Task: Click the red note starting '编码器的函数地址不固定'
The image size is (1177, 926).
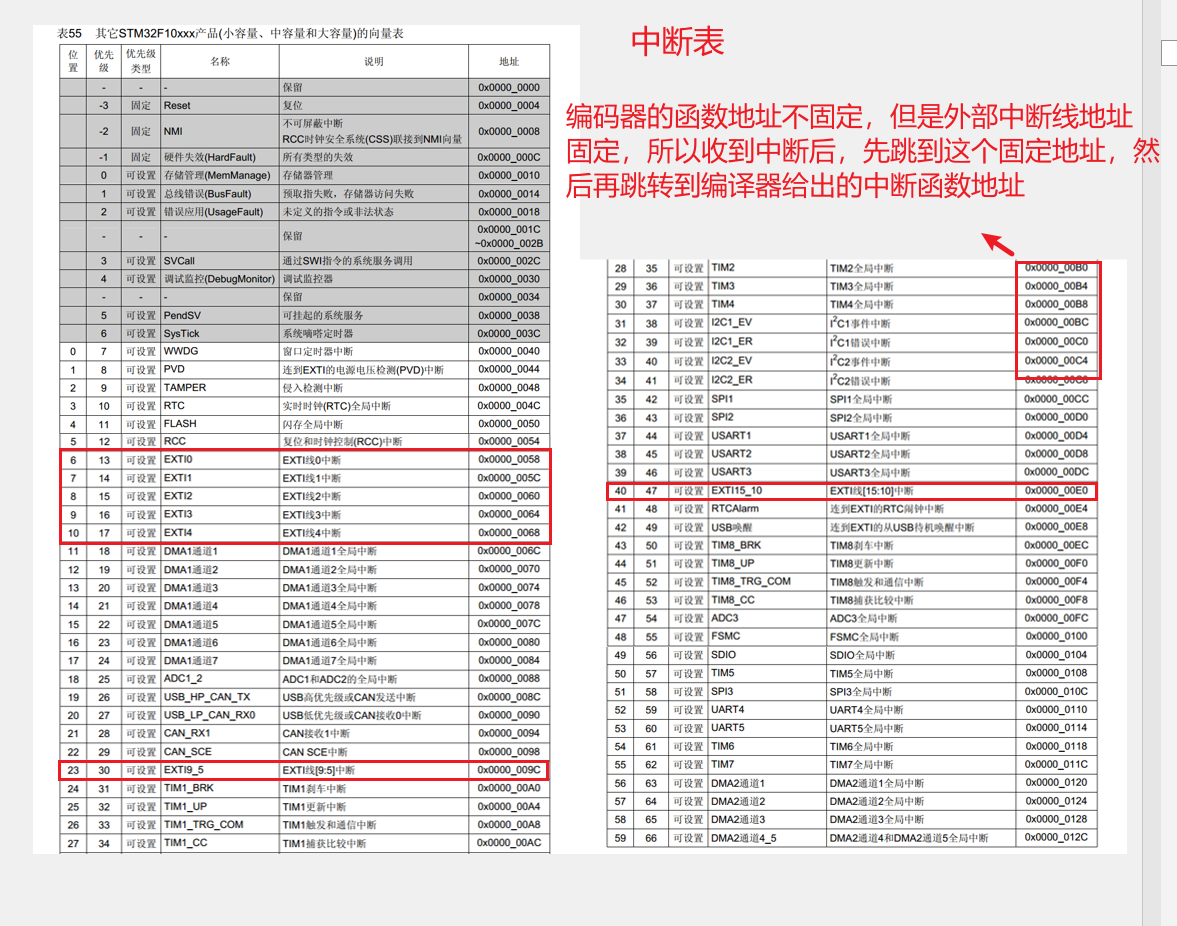Action: [862, 151]
